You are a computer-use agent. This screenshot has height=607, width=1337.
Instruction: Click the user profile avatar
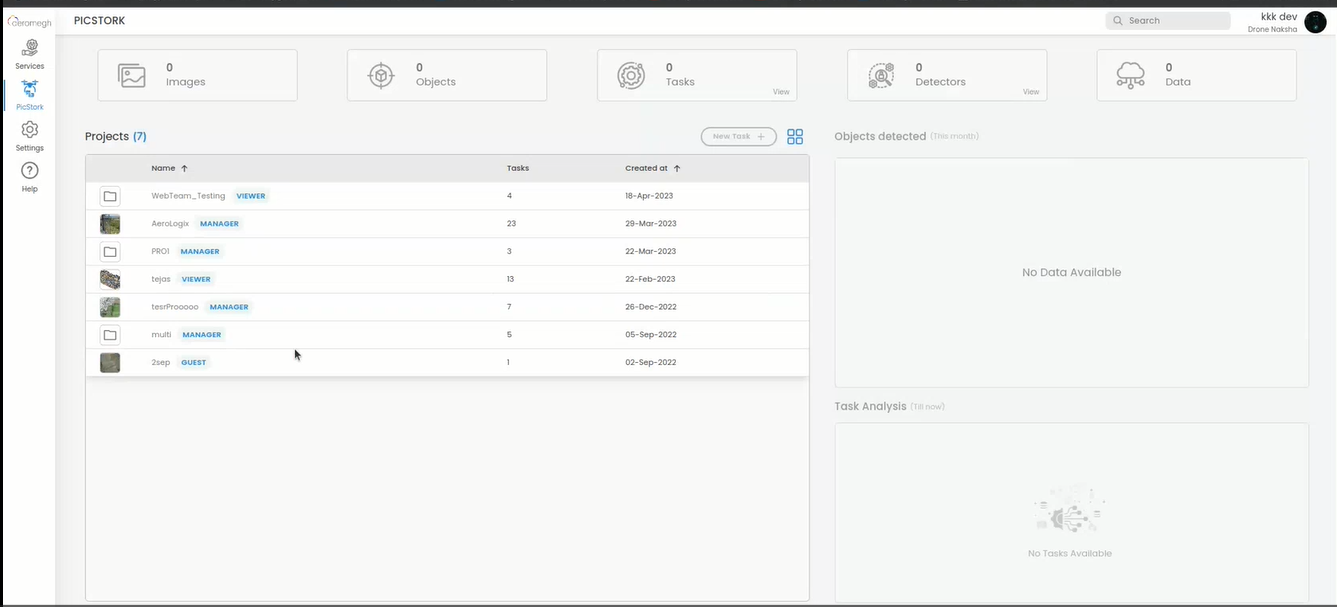click(1315, 22)
